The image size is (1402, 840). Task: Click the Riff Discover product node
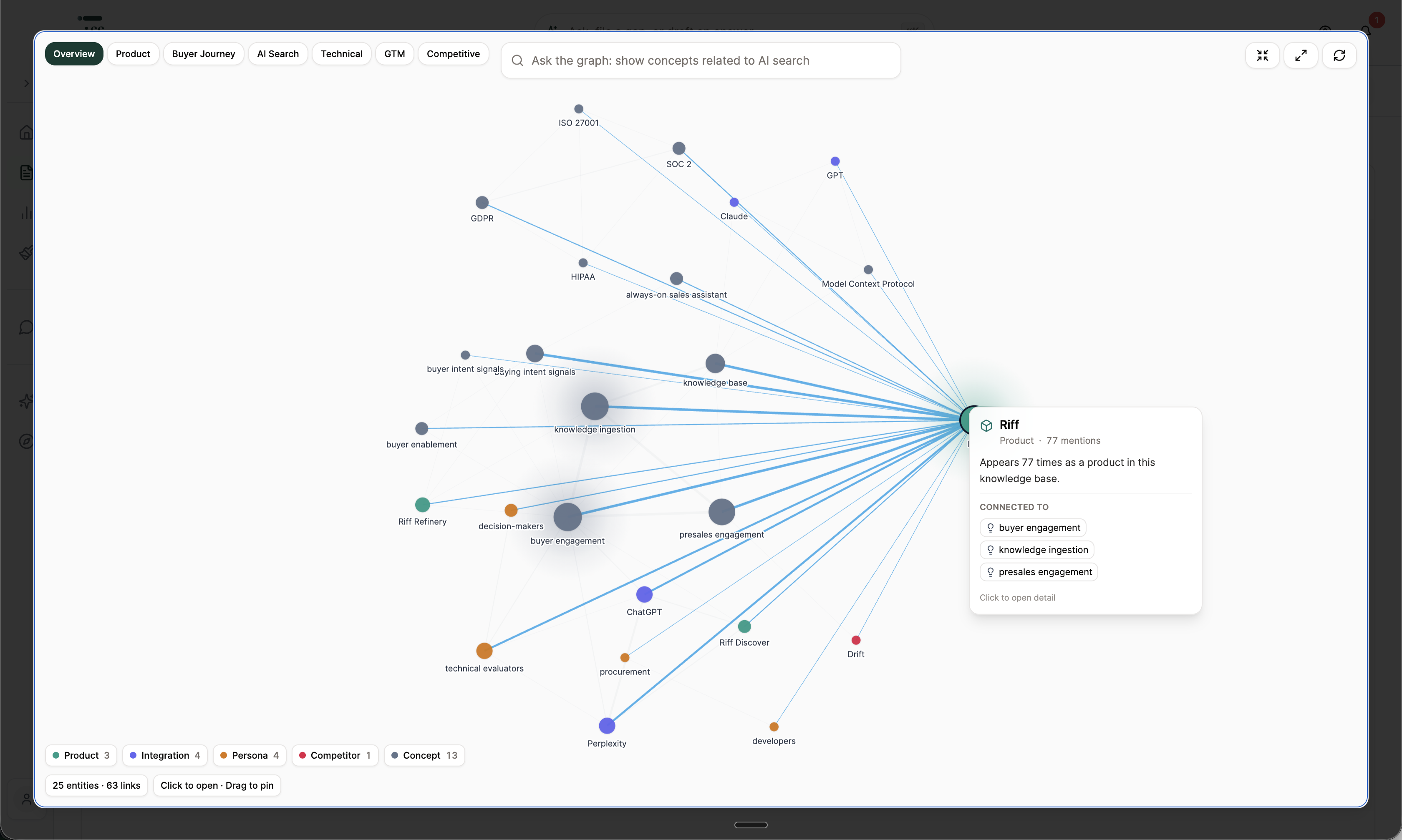(744, 626)
